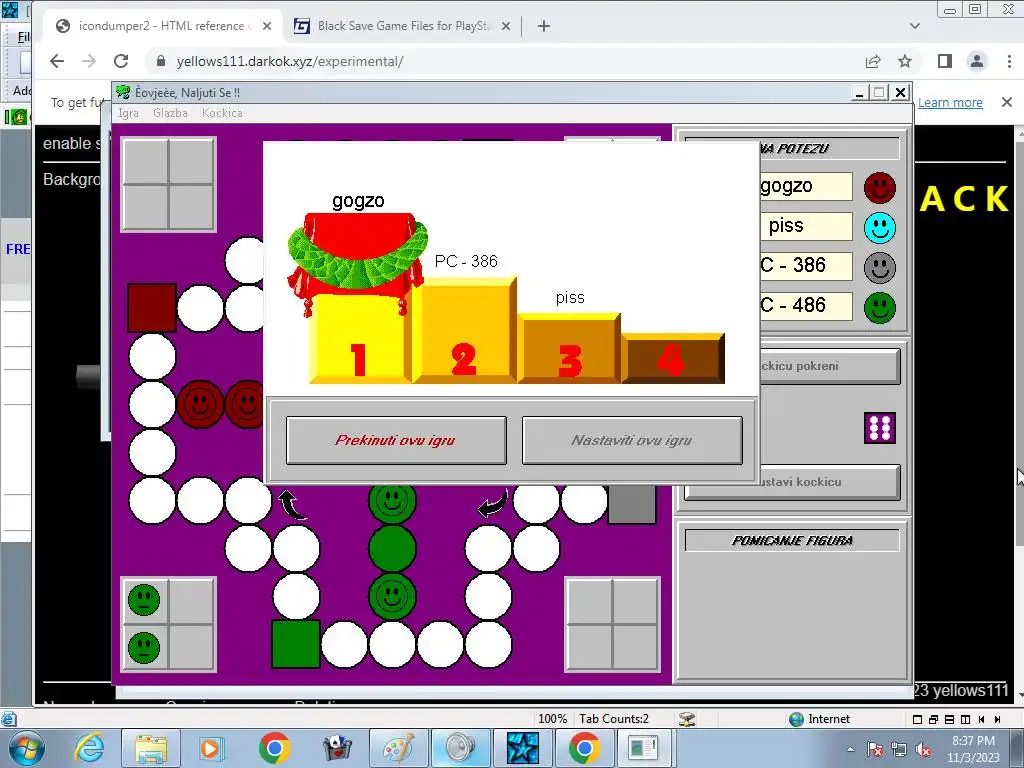The height and width of the screenshot is (768, 1024).
Task: Click the PONICANJE FIGURA panel header
Action: (x=792, y=541)
